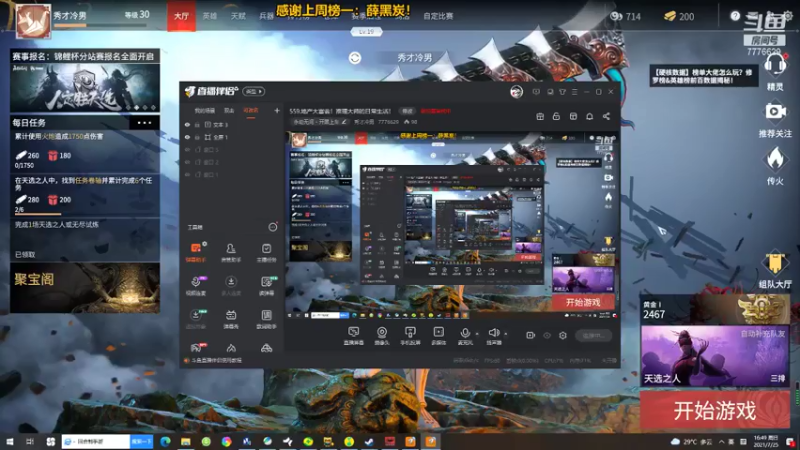Toggle the lock on the 文本 3 source
Viewport: 800px width, 450px height.
[197, 124]
